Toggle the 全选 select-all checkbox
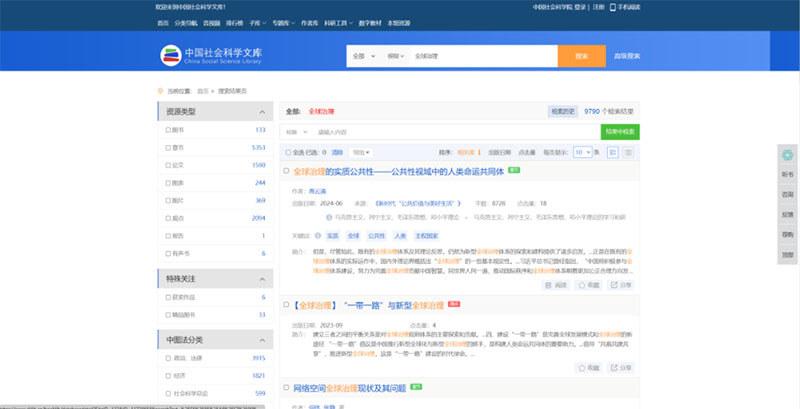 pos(289,152)
